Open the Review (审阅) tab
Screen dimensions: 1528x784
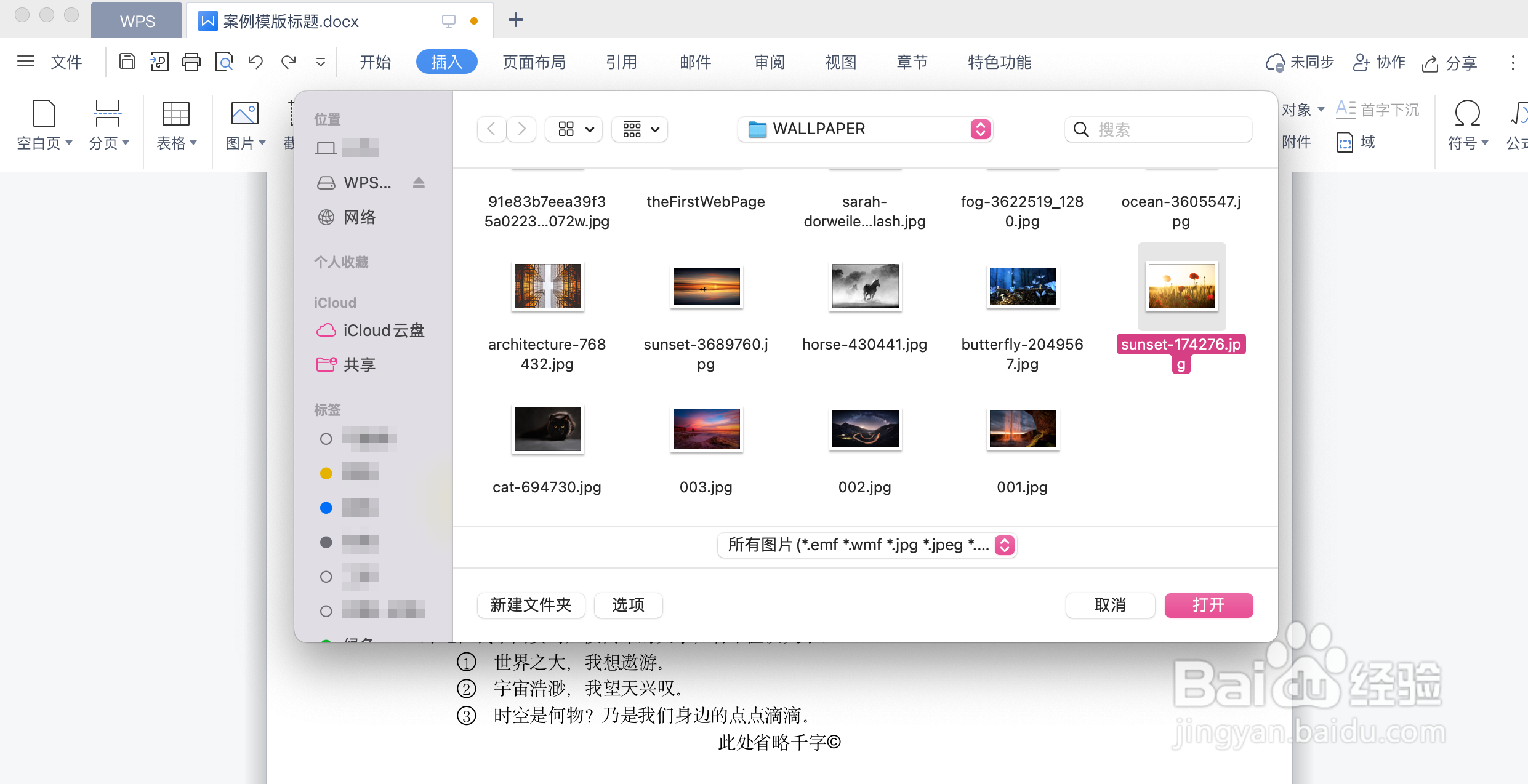[x=769, y=62]
